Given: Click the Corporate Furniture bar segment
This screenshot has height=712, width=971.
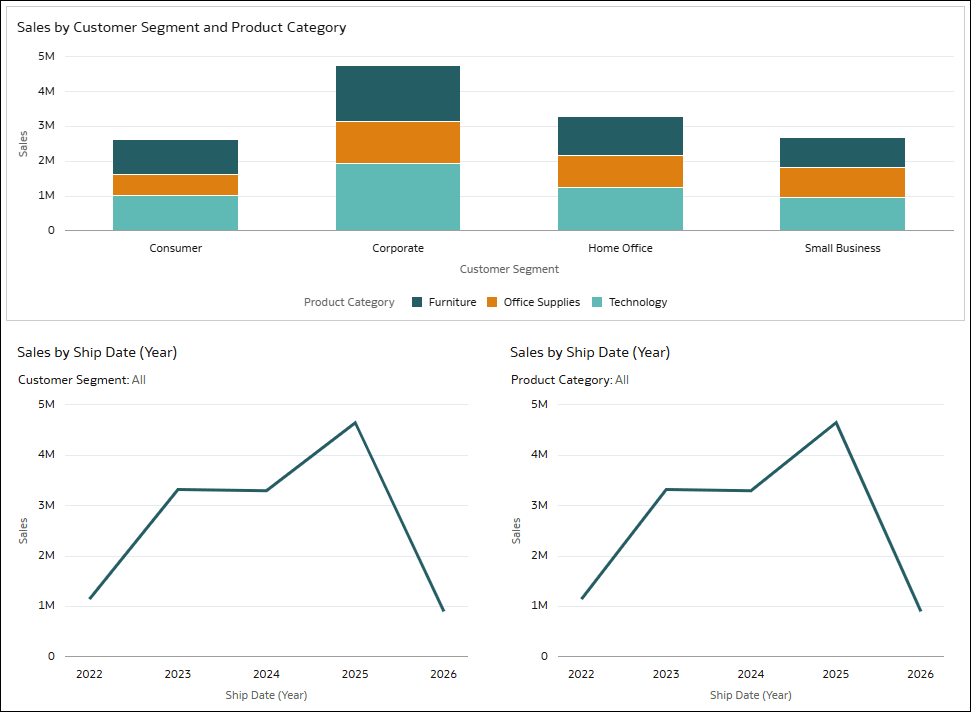Looking at the screenshot, I should pyautogui.click(x=398, y=93).
